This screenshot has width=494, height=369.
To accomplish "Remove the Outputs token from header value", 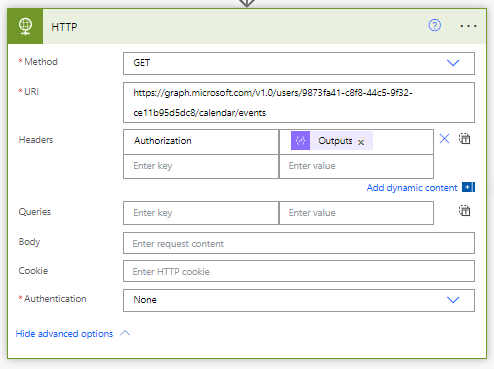I will point(361,142).
